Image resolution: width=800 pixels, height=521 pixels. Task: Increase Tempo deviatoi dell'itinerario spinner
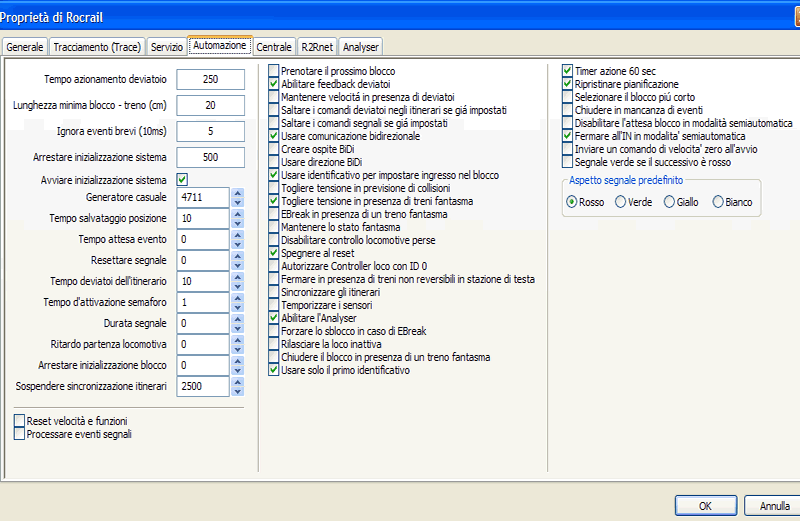[x=238, y=277]
